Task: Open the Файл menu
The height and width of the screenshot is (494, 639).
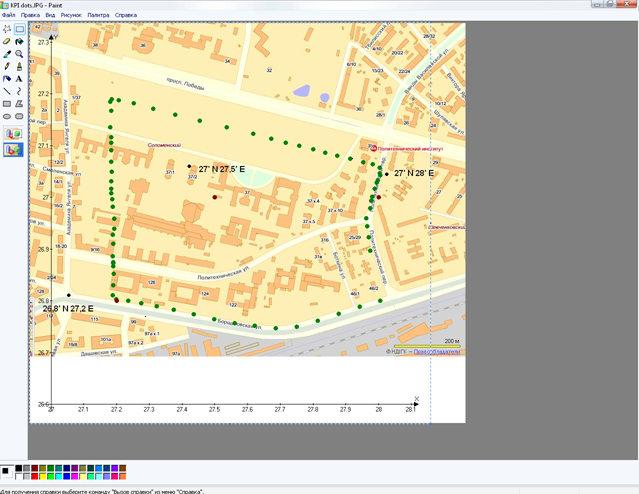Action: click(9, 15)
